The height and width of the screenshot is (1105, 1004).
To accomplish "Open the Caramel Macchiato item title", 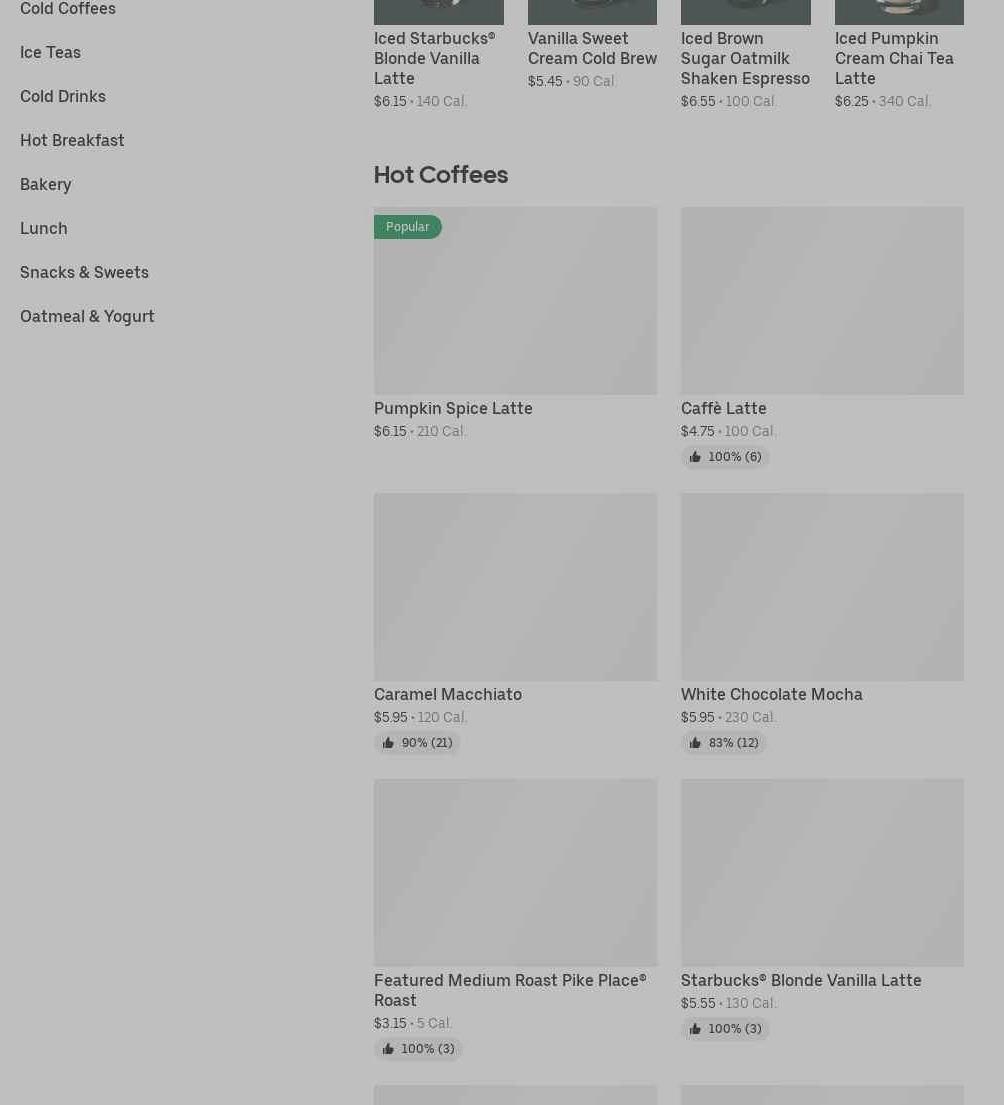I will (447, 694).
